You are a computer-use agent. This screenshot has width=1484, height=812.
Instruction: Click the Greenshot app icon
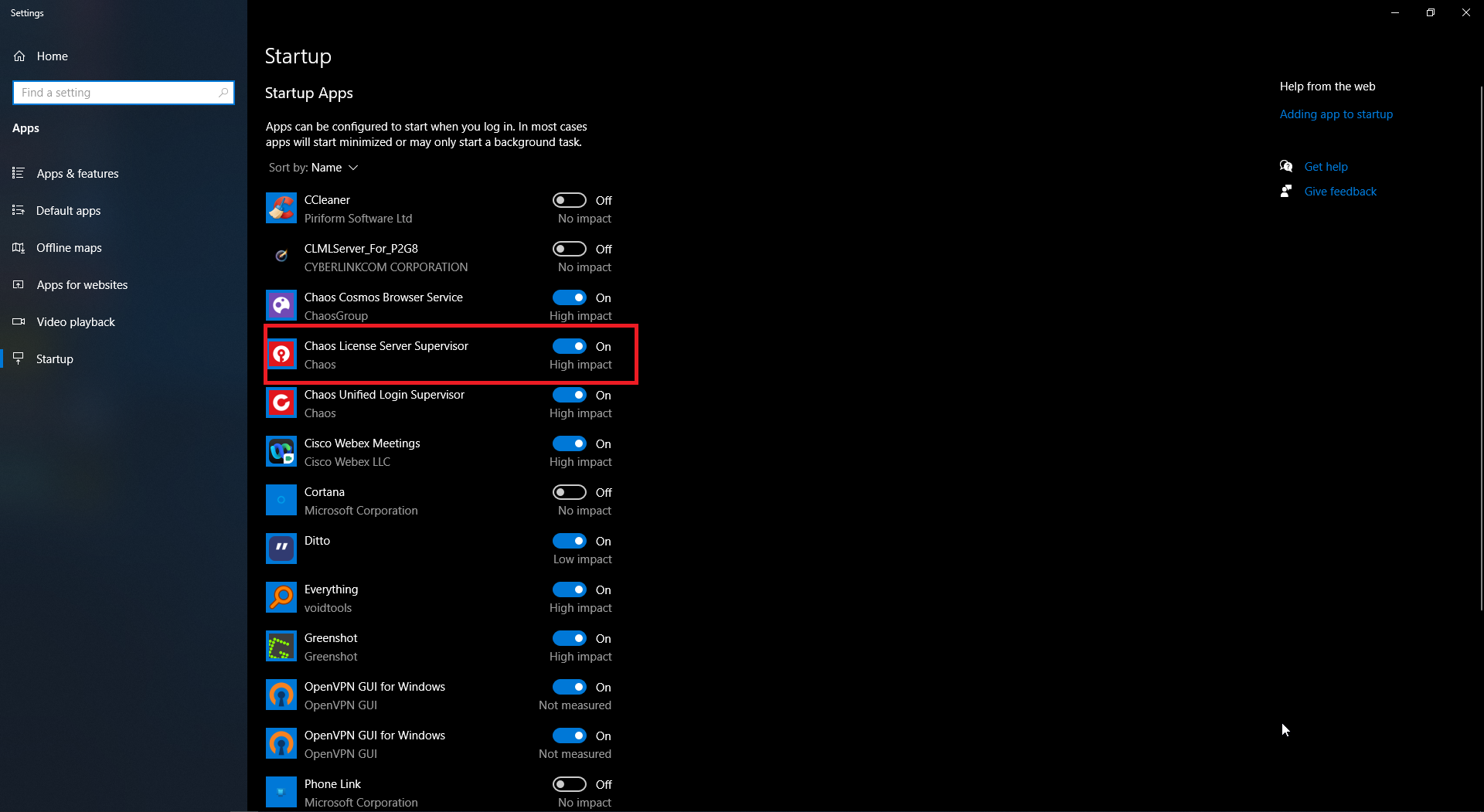281,647
